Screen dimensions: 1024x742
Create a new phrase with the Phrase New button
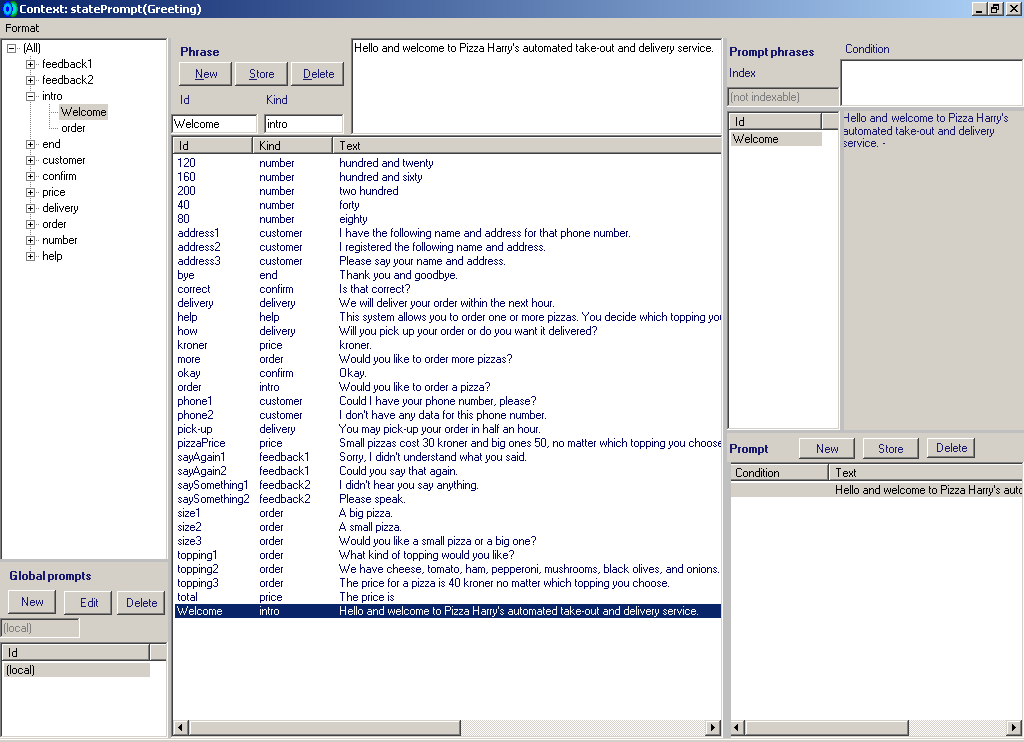coord(206,74)
